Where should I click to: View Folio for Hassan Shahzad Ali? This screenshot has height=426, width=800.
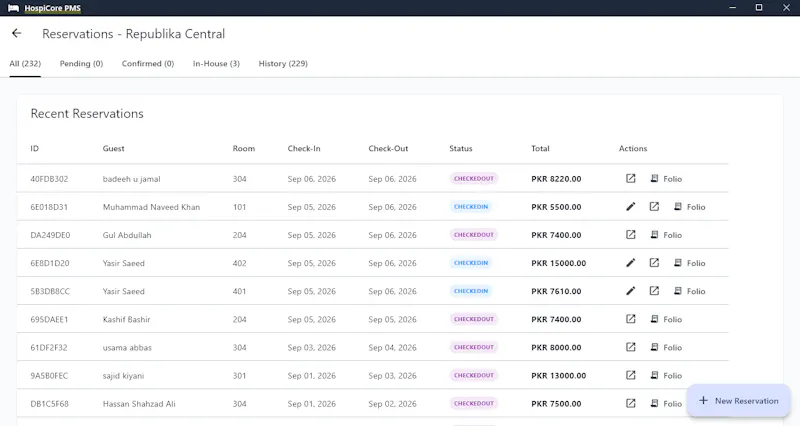[666, 403]
